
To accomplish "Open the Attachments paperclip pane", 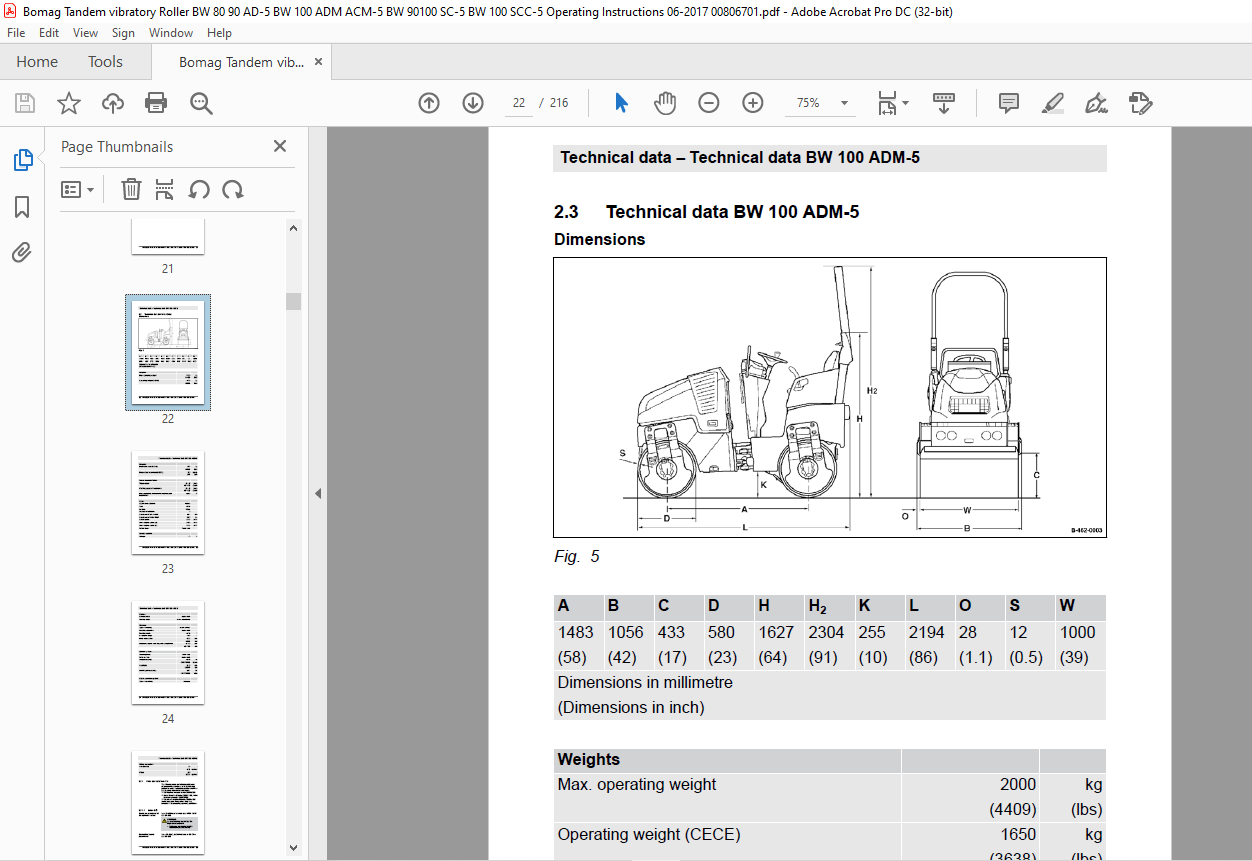I will [22, 252].
